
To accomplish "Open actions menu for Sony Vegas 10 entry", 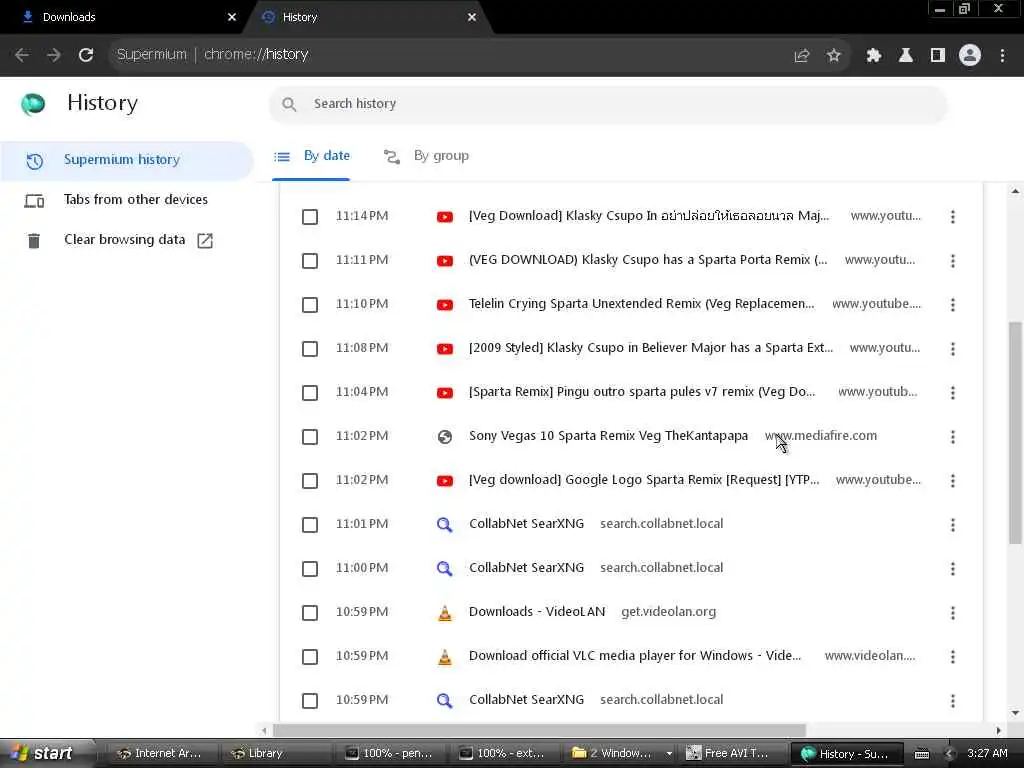I will (x=953, y=437).
